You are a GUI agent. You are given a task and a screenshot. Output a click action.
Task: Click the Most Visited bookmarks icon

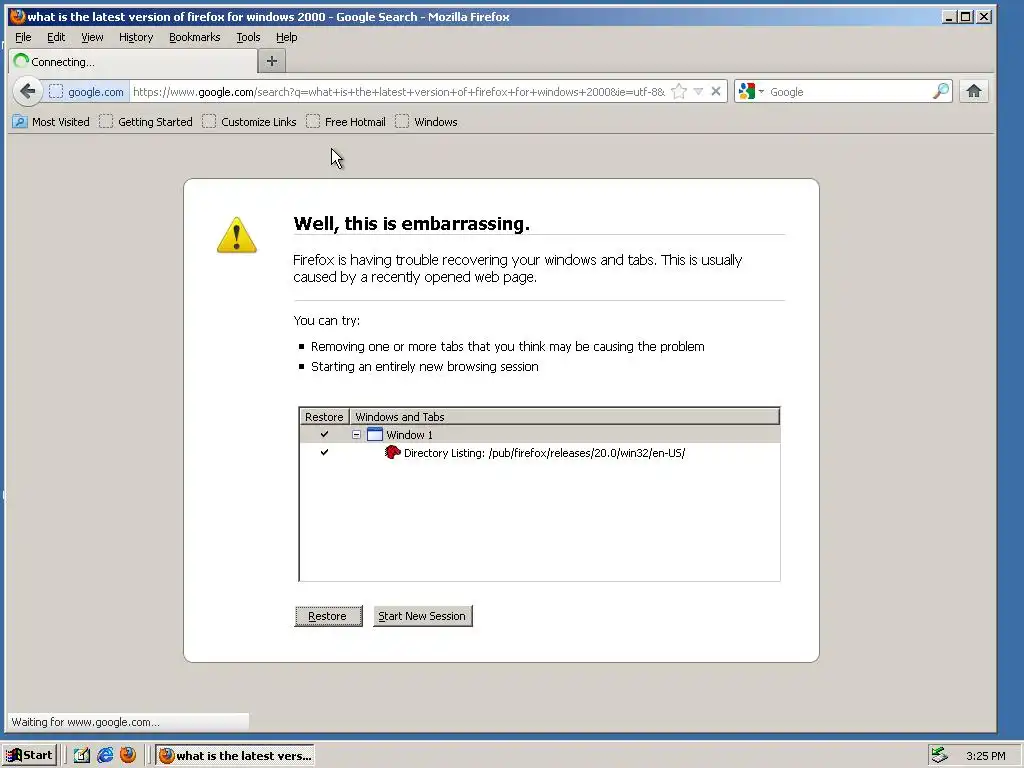point(20,121)
